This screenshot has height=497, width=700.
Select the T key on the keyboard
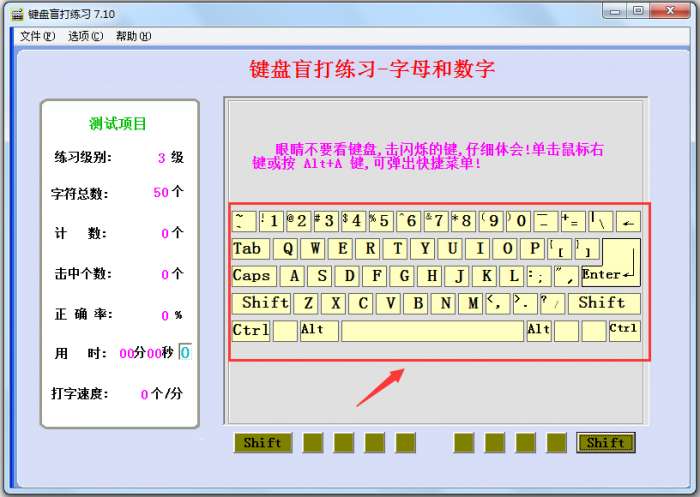pos(397,249)
